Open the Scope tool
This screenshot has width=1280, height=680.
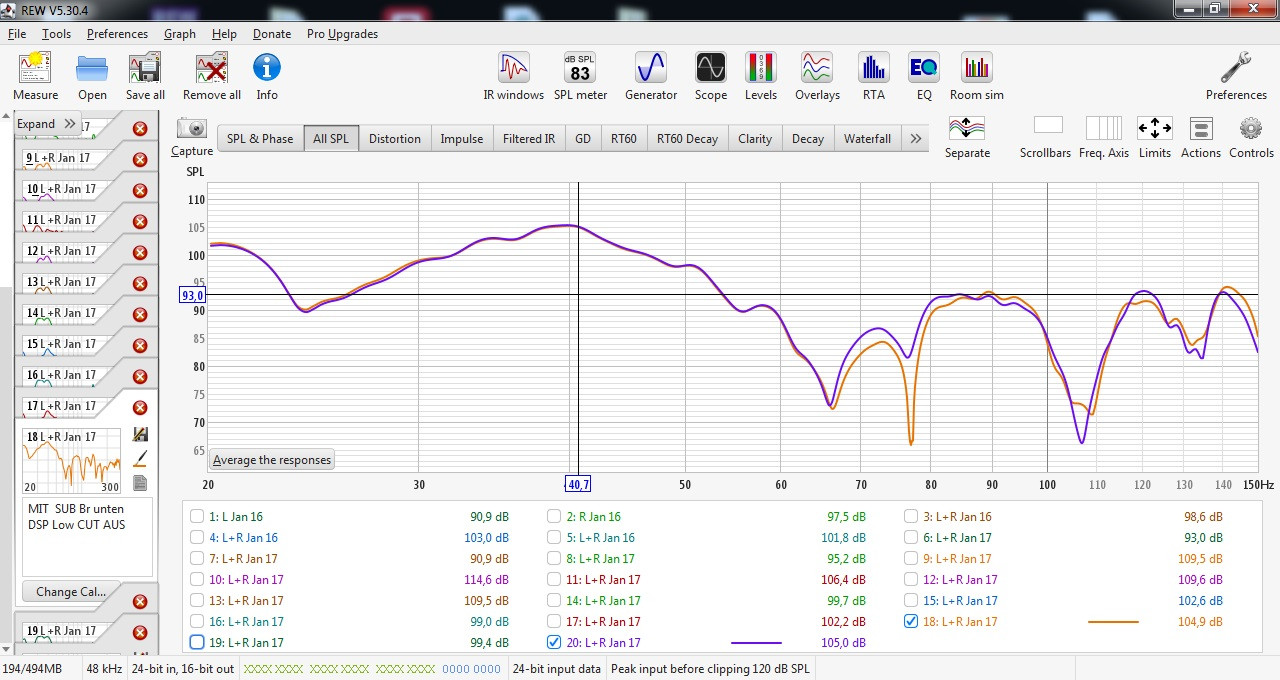tap(710, 76)
